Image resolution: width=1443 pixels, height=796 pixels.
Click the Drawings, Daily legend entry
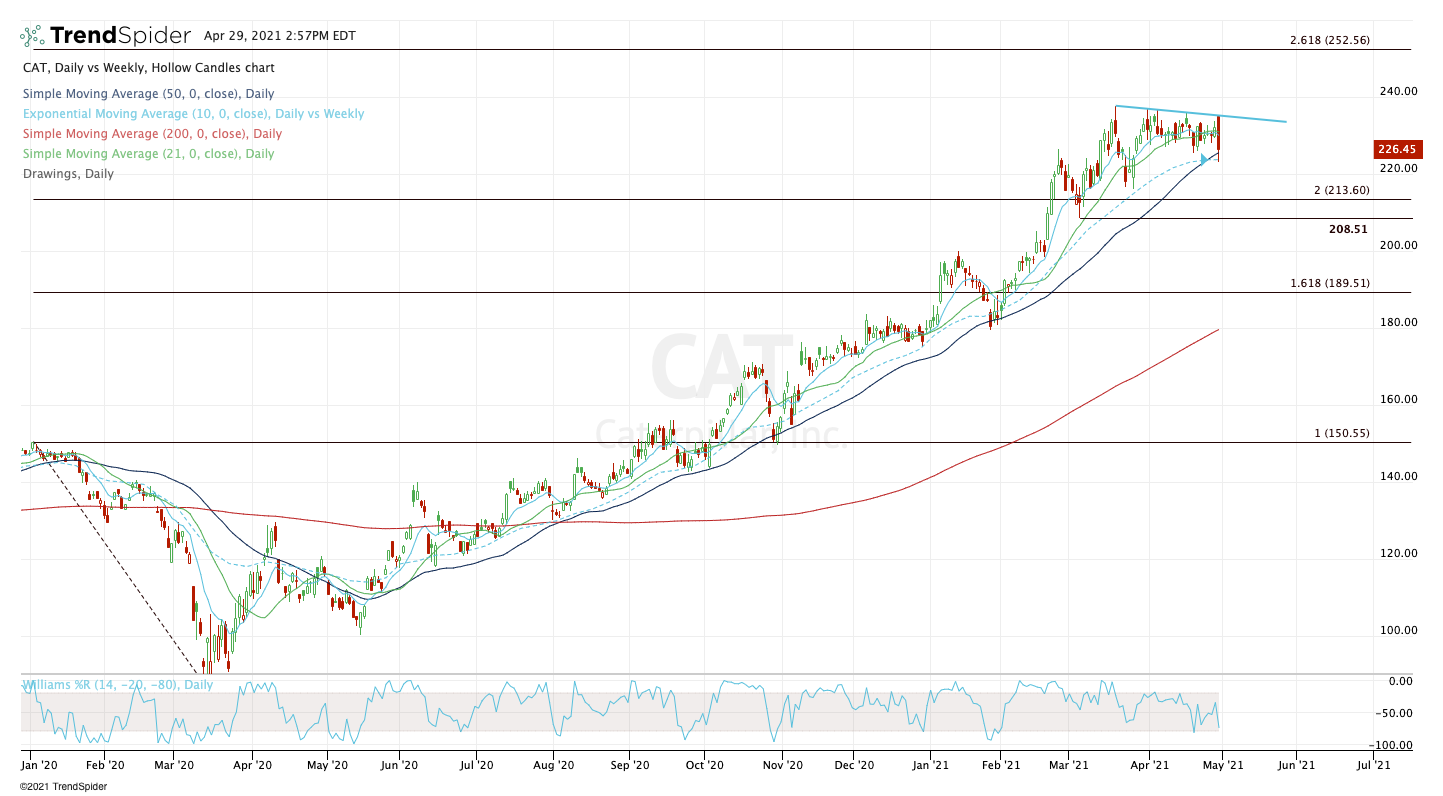click(x=68, y=174)
